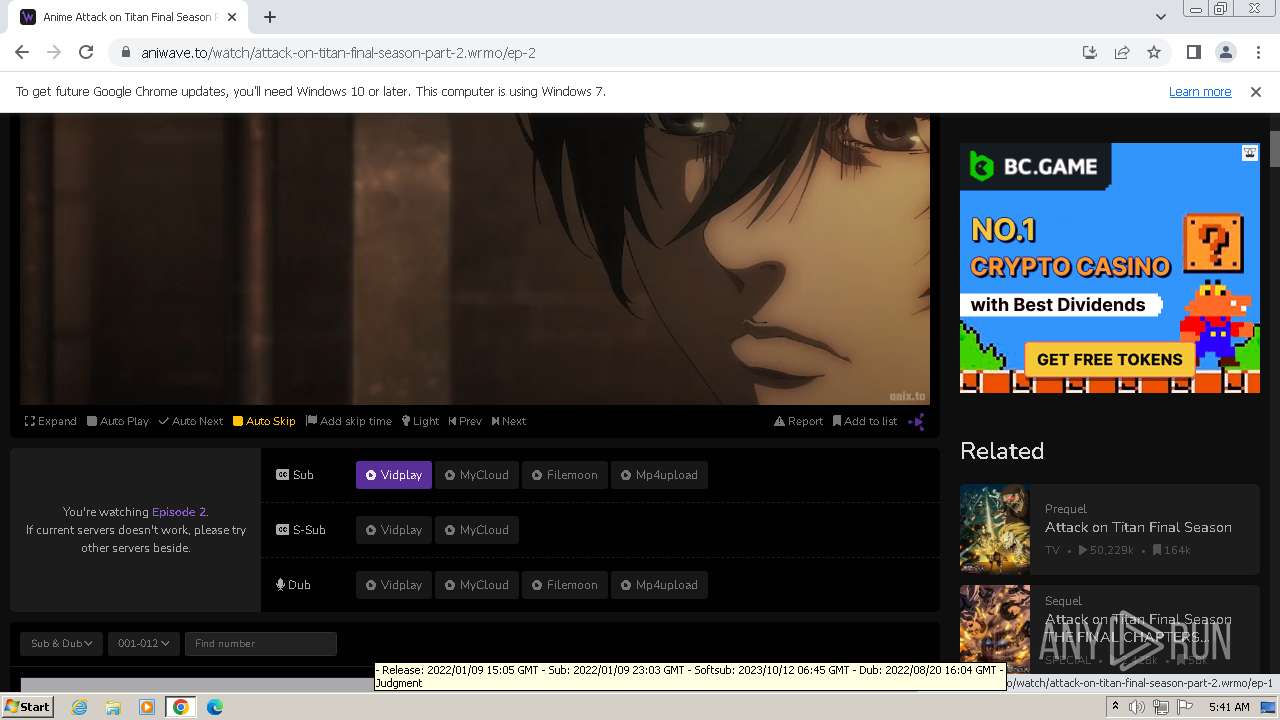Open Sequel Final Chapters thumbnail
Image resolution: width=1280 pixels, height=720 pixels.
995,628
